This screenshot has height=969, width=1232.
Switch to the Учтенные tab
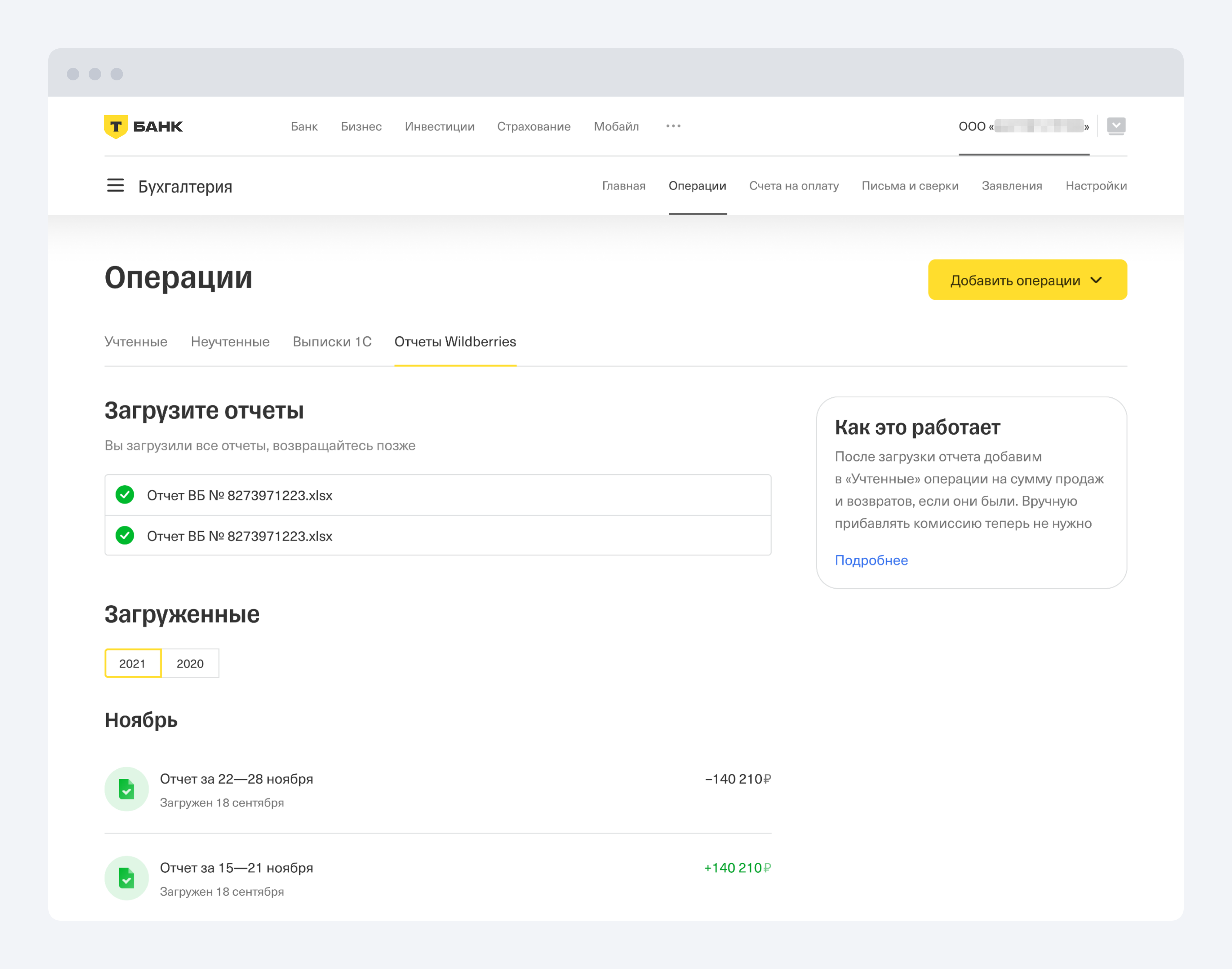click(136, 341)
